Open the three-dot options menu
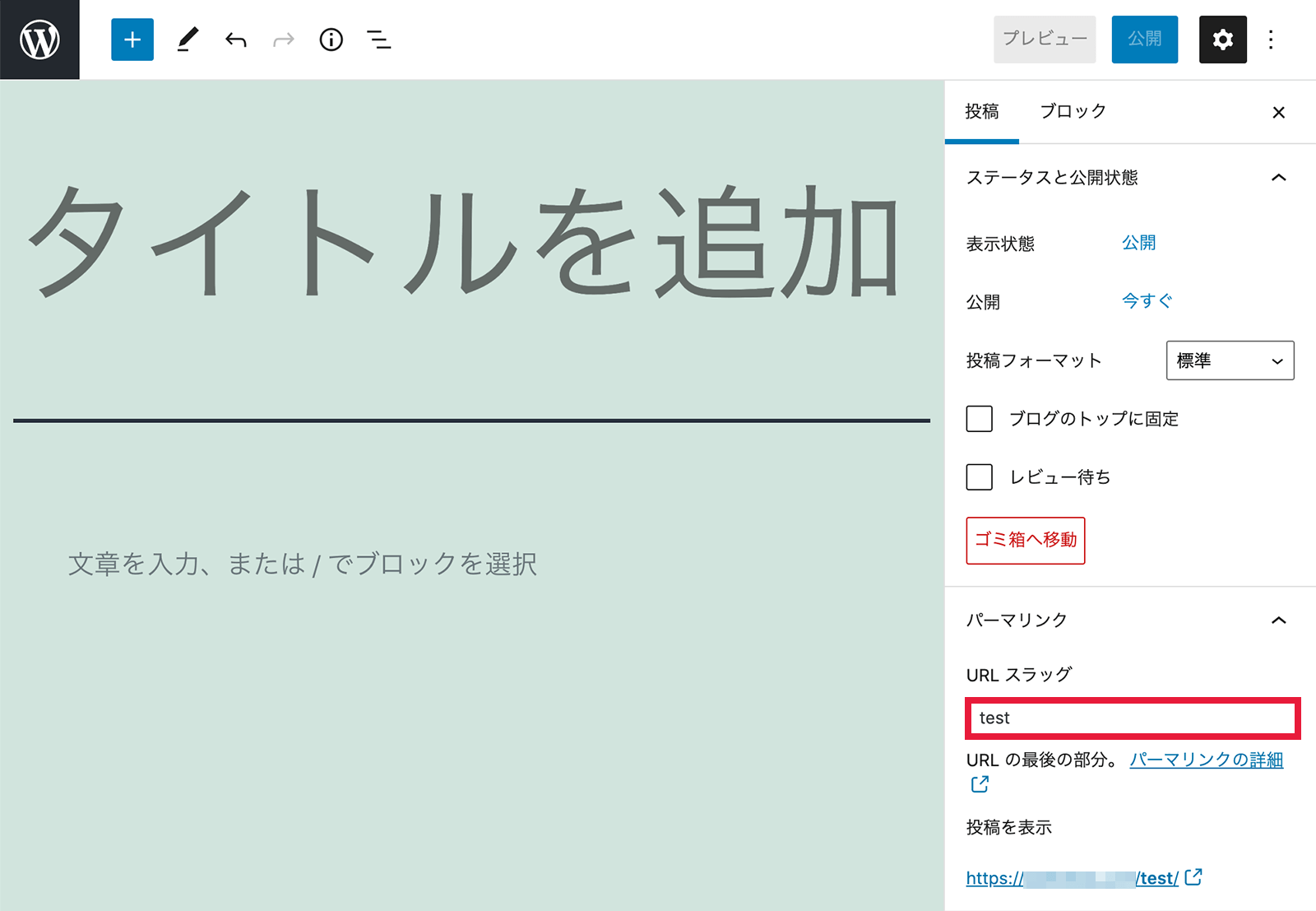The height and width of the screenshot is (911, 1316). click(x=1271, y=40)
